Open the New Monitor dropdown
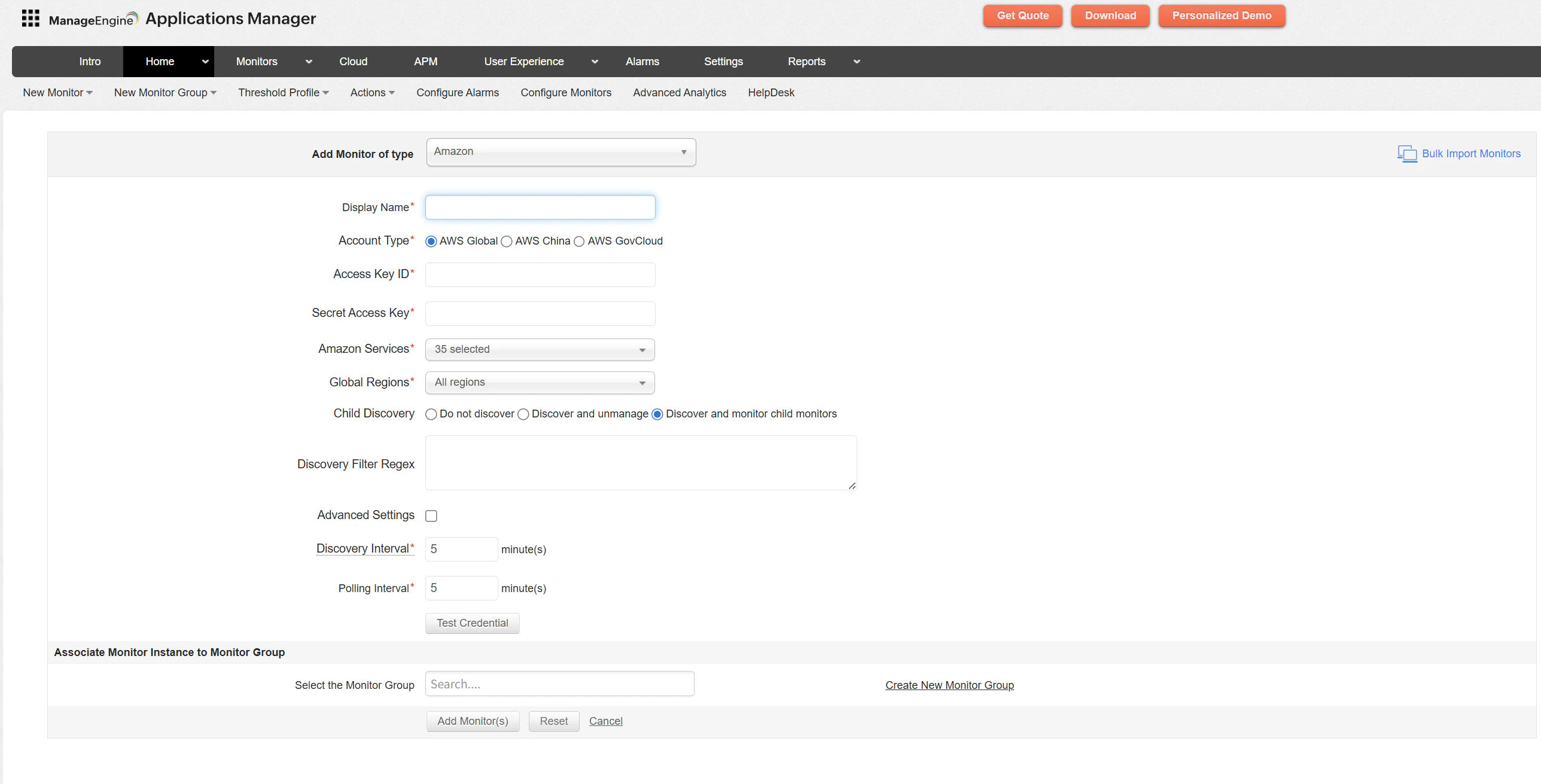 point(58,93)
